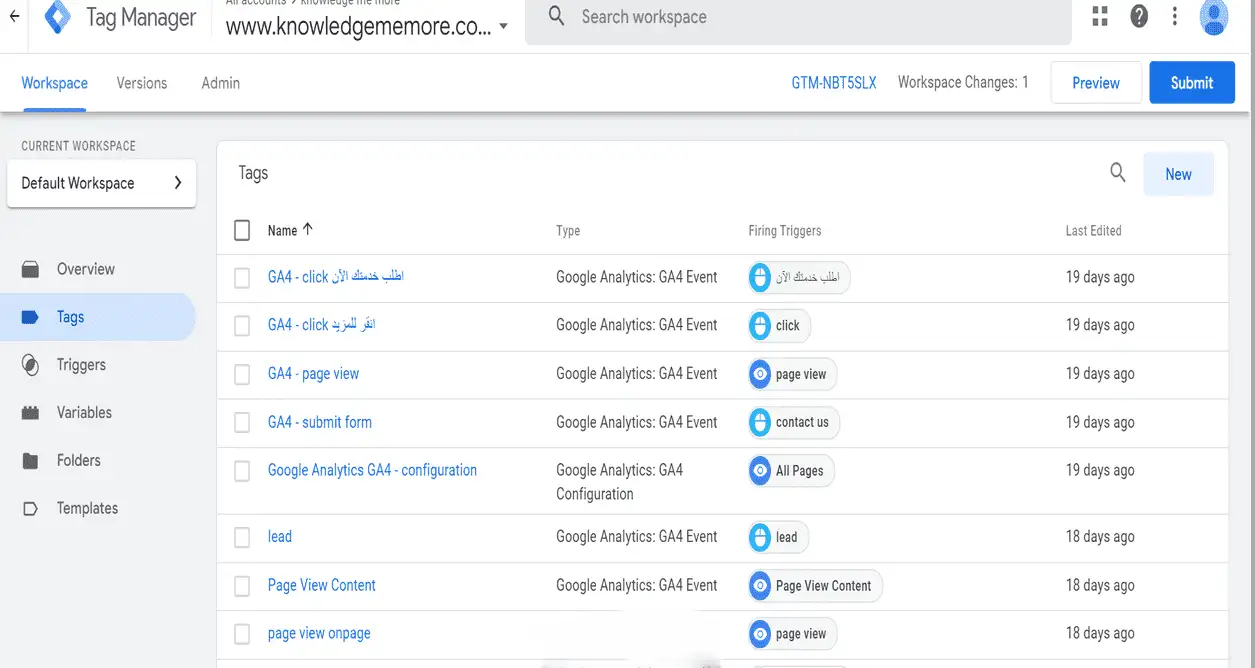Screen dimensions: 1255x668
Task: Open Templates in the sidebar
Action: click(x=87, y=508)
